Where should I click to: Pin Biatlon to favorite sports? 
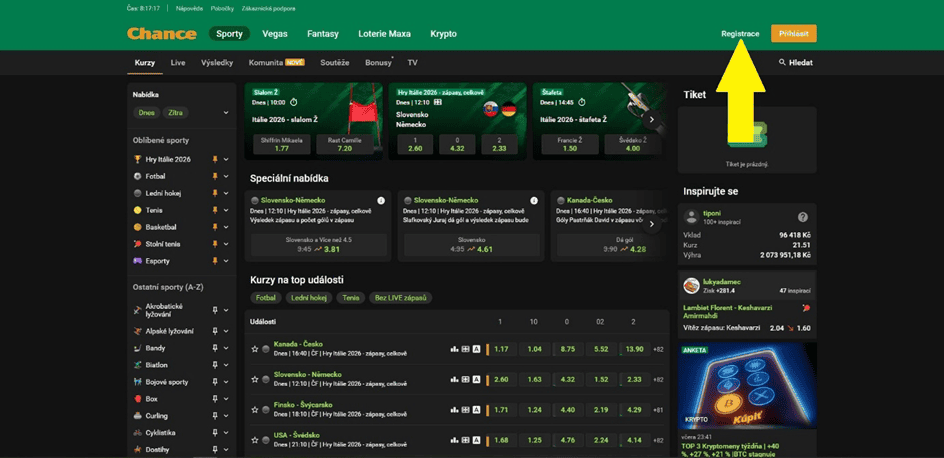point(215,365)
